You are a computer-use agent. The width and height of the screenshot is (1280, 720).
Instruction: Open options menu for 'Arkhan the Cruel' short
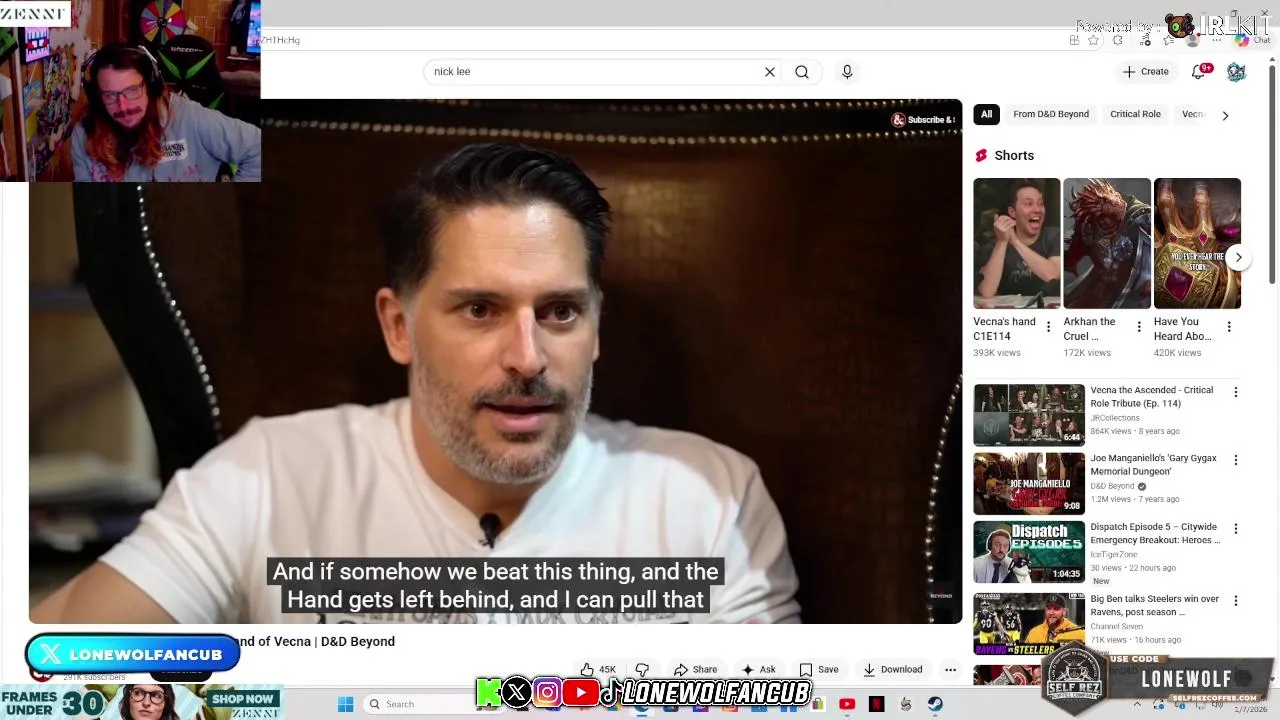pos(1138,327)
